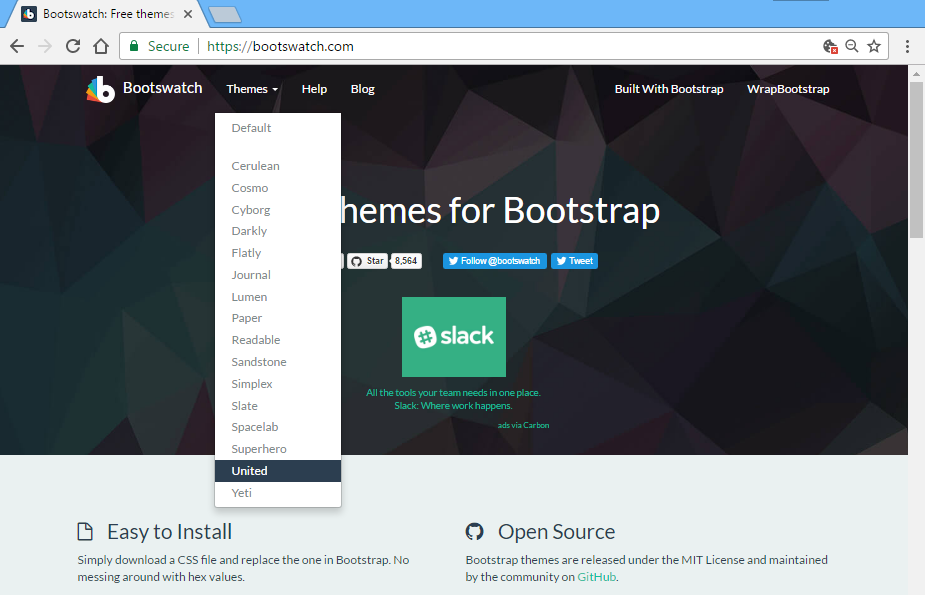Open a new browser tab
Image resolution: width=925 pixels, height=595 pixels.
[x=225, y=14]
